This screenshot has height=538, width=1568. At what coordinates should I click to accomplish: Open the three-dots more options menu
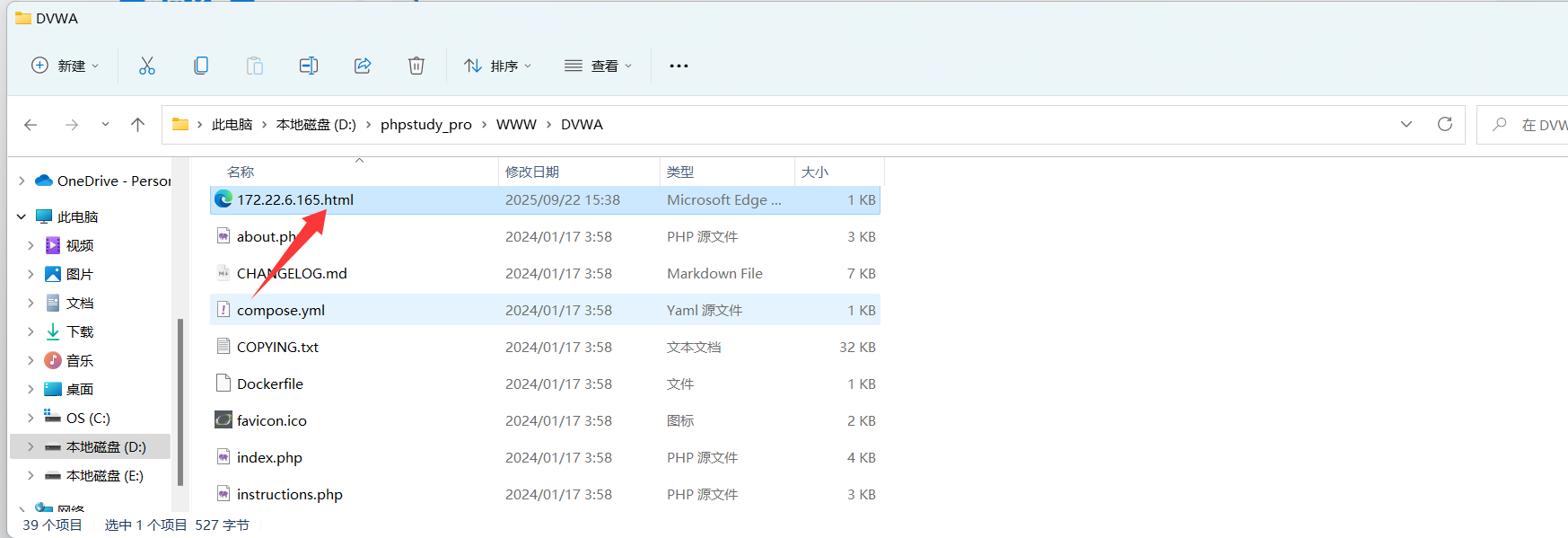tap(679, 66)
